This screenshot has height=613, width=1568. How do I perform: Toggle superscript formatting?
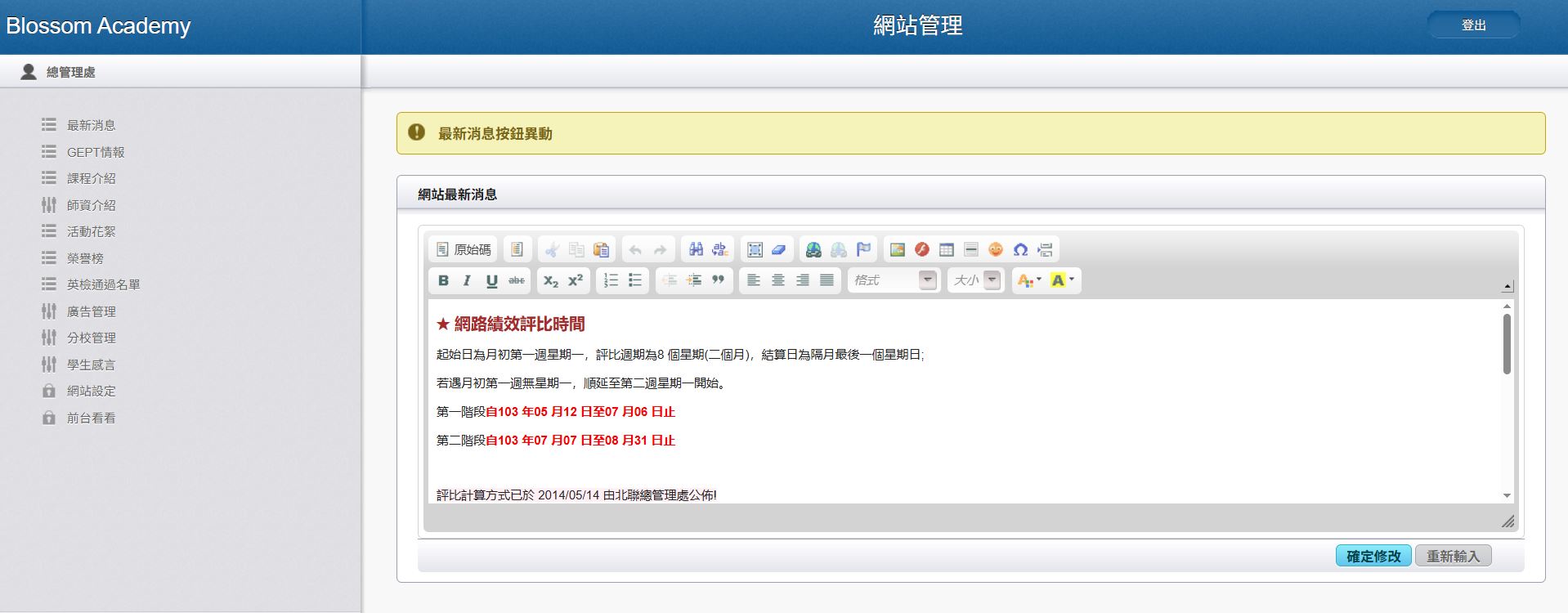point(576,280)
